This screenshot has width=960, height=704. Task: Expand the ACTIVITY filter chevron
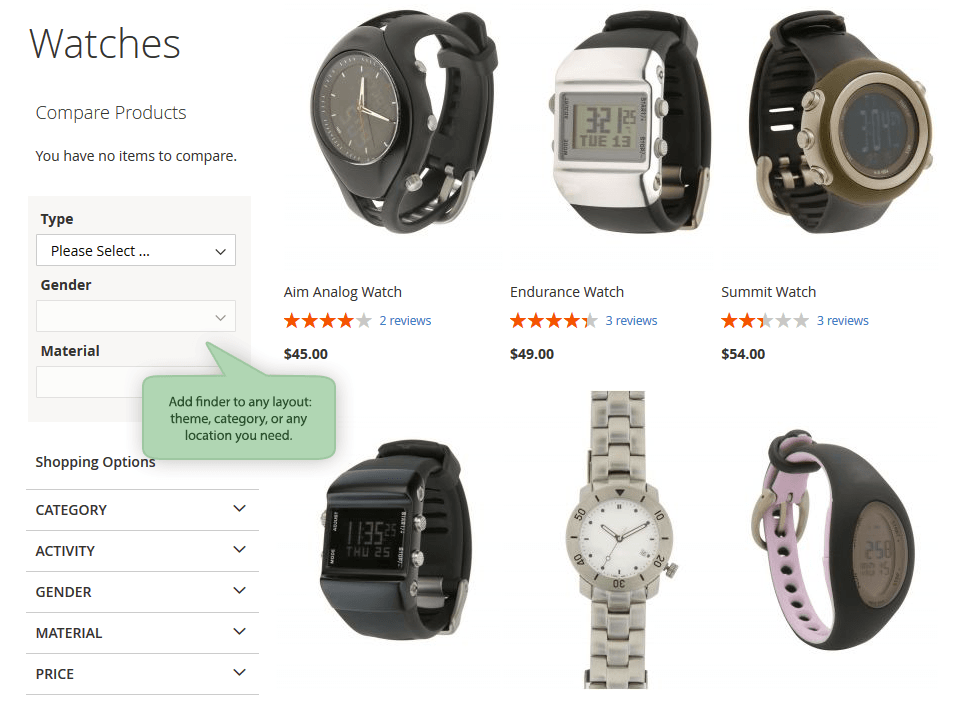click(x=239, y=550)
